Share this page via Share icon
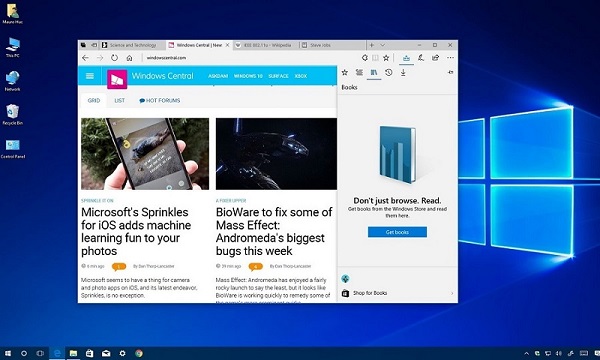This screenshot has height=360, width=600. coord(435,58)
